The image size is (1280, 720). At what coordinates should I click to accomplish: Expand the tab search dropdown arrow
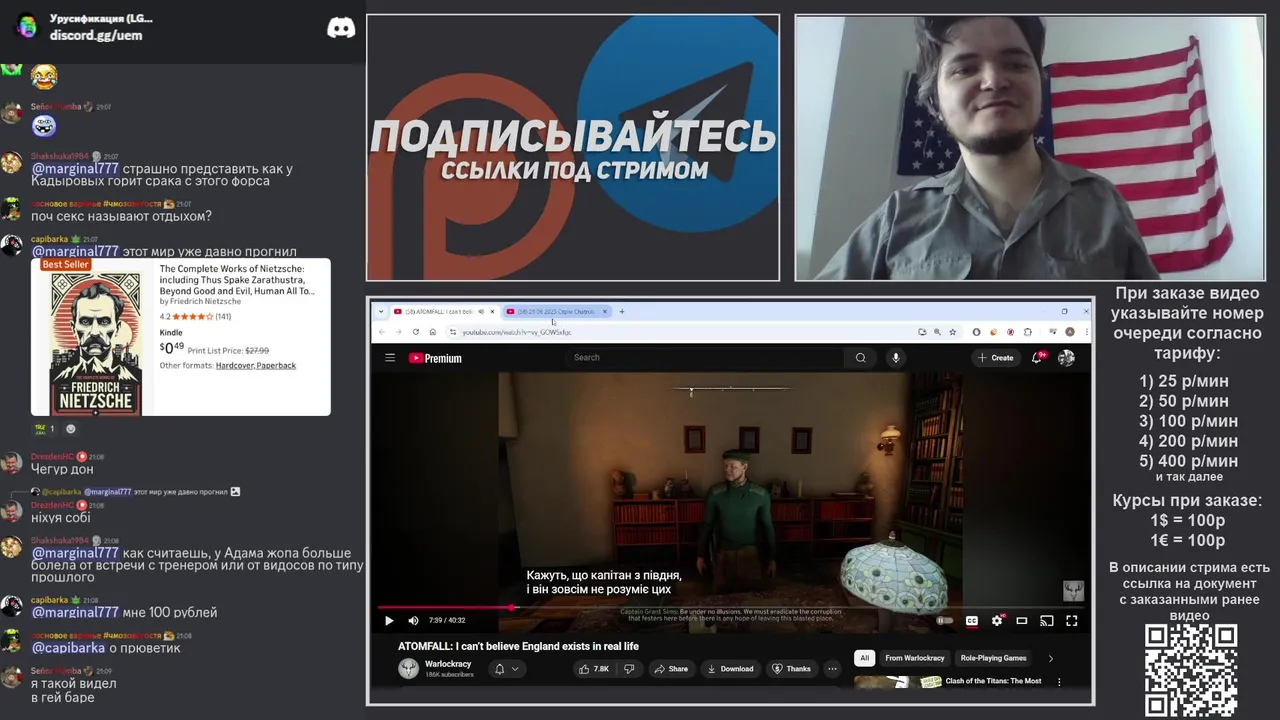pyautogui.click(x=381, y=311)
